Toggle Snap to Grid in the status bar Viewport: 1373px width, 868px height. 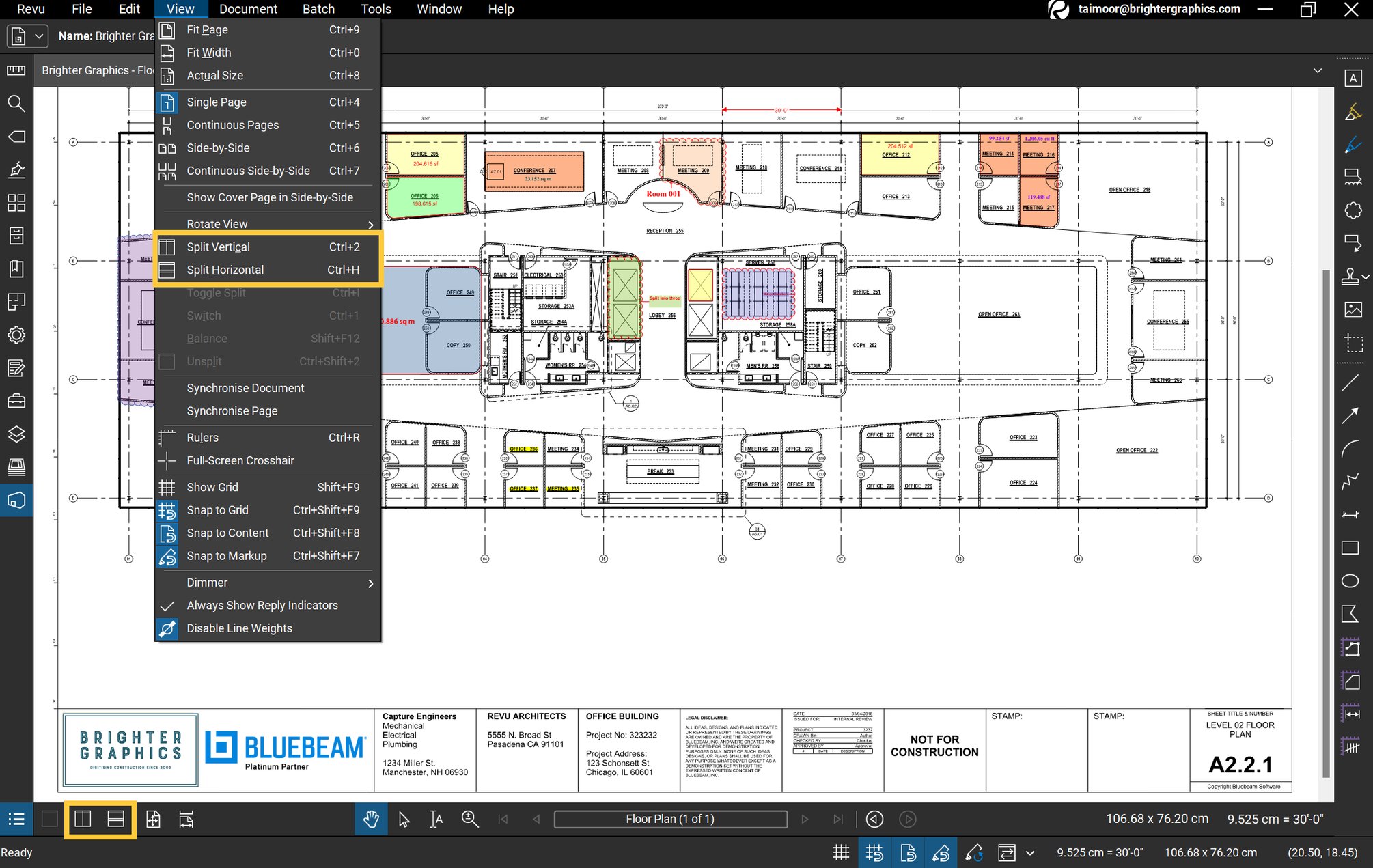(875, 852)
